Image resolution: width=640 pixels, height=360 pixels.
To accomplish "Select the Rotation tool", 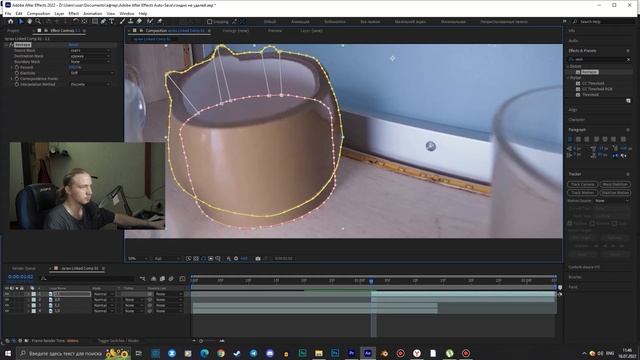I will point(76,21).
